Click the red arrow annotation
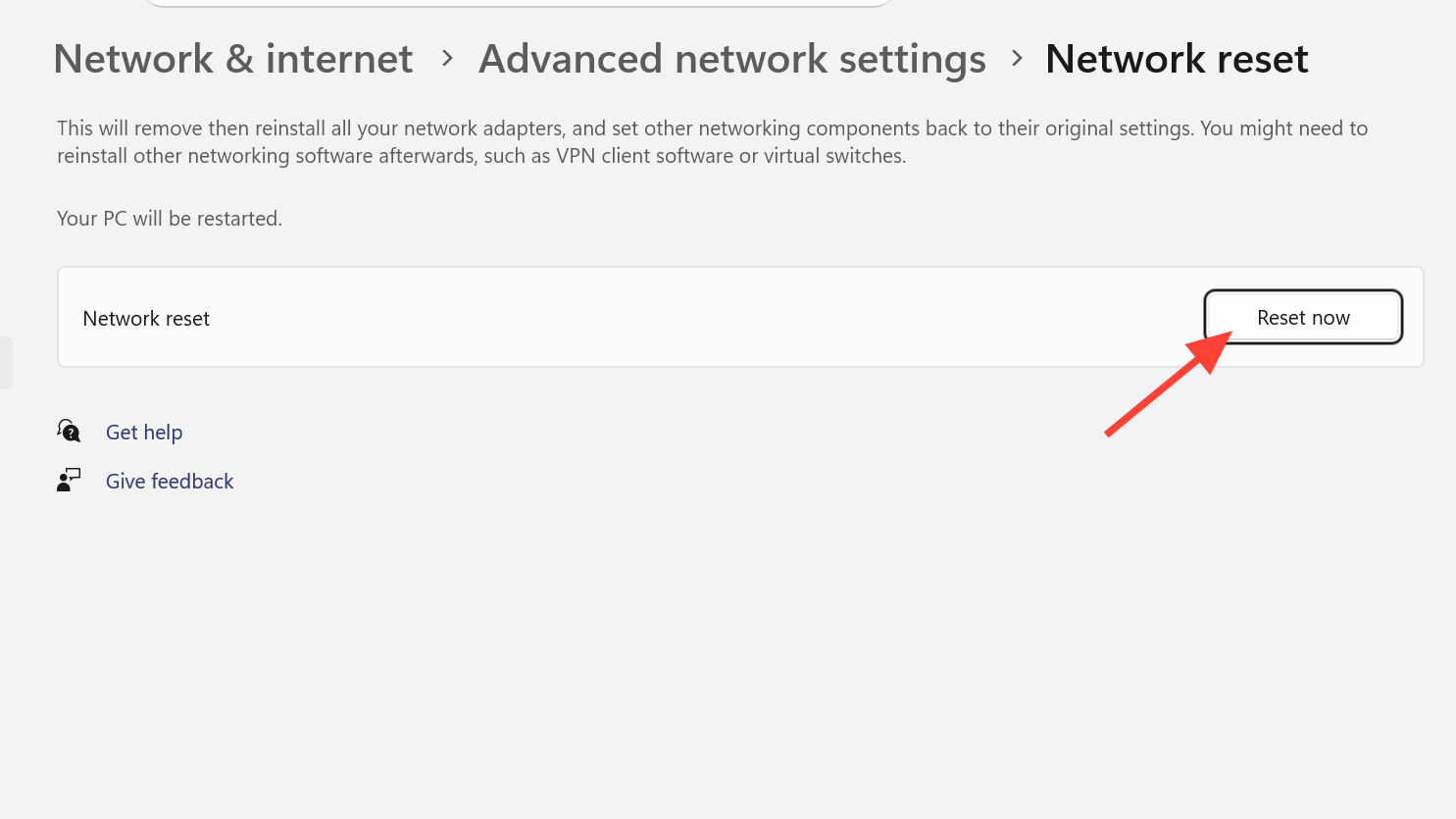1456x819 pixels. coord(1167,384)
